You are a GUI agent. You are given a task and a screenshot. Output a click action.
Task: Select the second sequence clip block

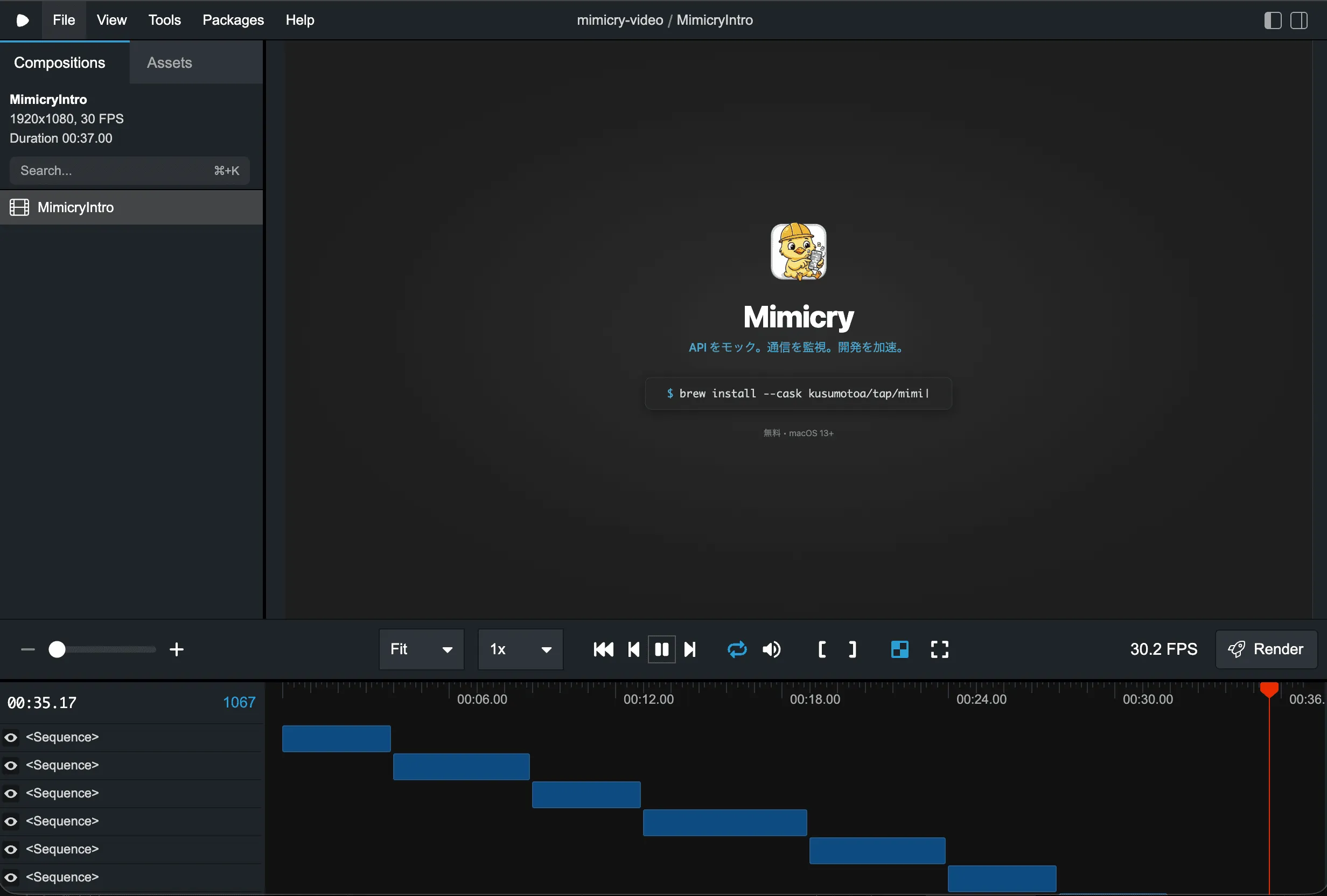pyautogui.click(x=462, y=766)
